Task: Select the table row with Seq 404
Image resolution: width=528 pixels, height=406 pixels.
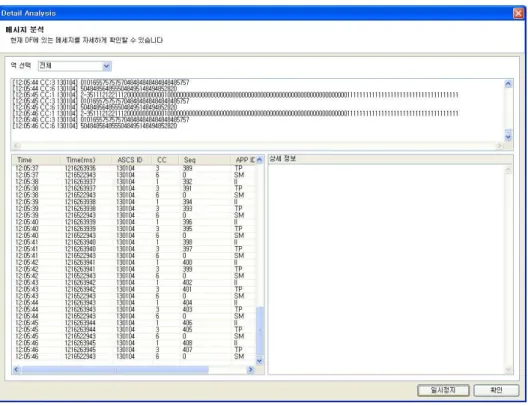Action: [x=134, y=303]
